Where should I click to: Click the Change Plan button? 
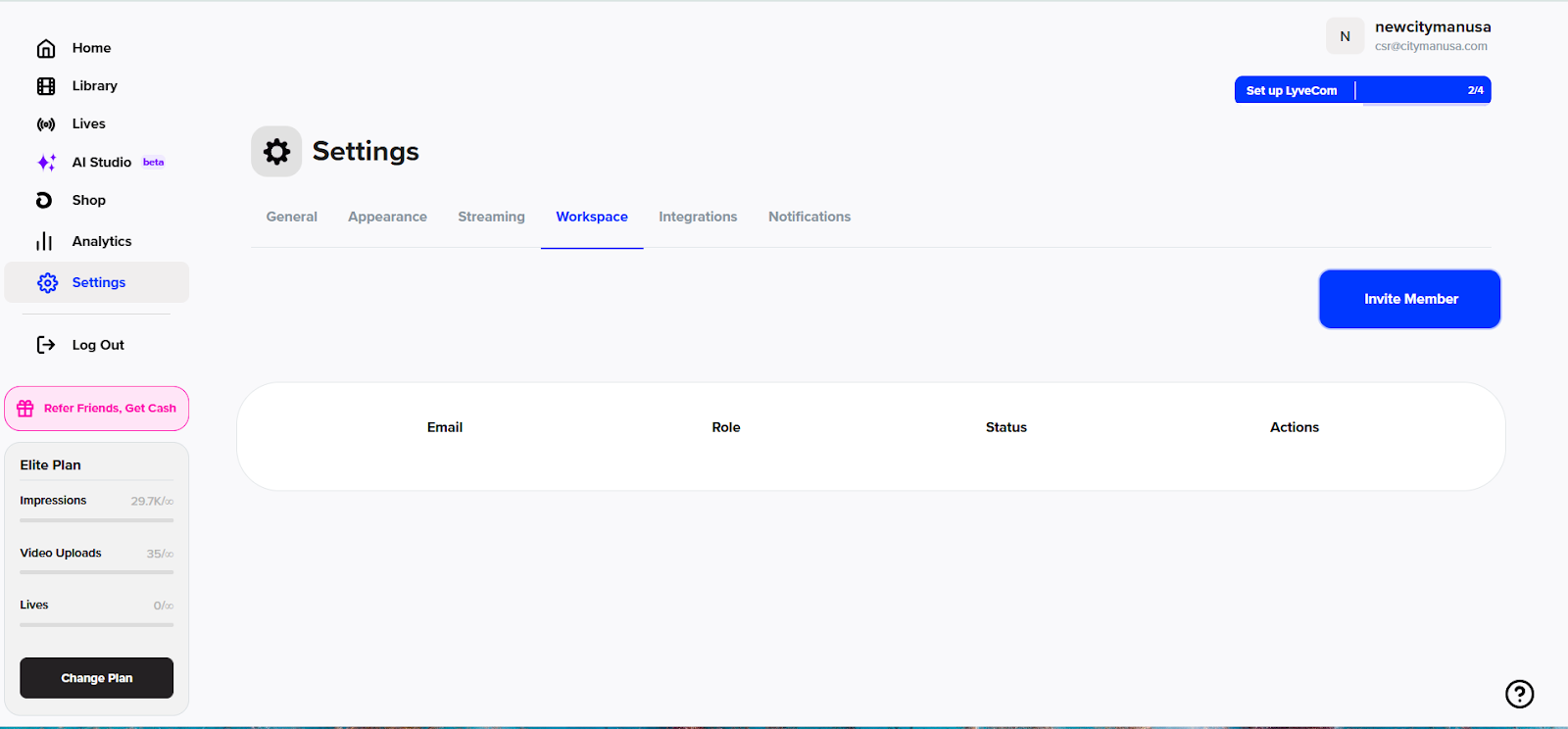point(96,678)
